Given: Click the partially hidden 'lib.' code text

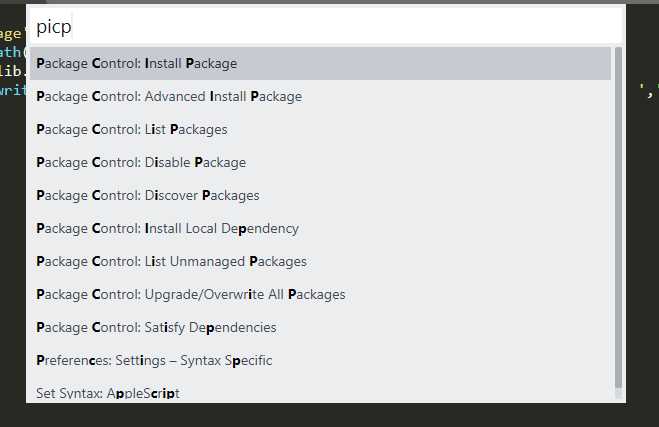Looking at the screenshot, I should (x=15, y=71).
